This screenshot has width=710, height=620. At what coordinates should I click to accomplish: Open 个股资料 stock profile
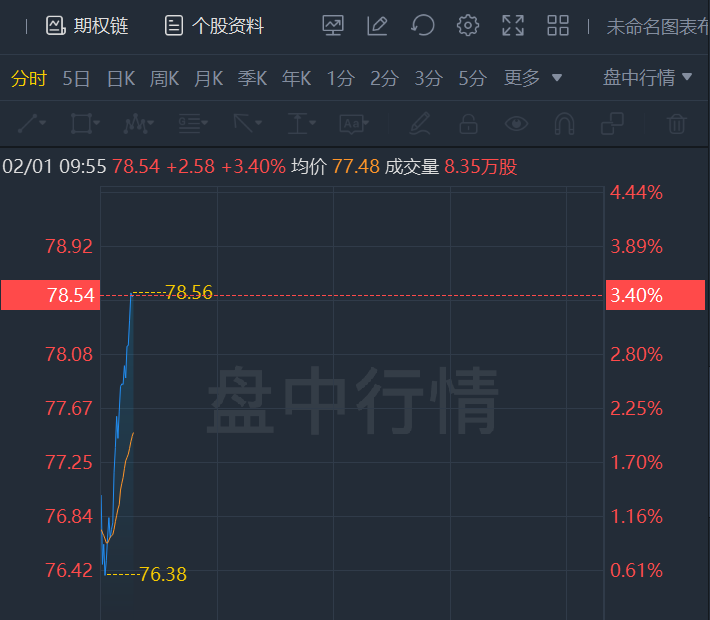click(x=214, y=26)
